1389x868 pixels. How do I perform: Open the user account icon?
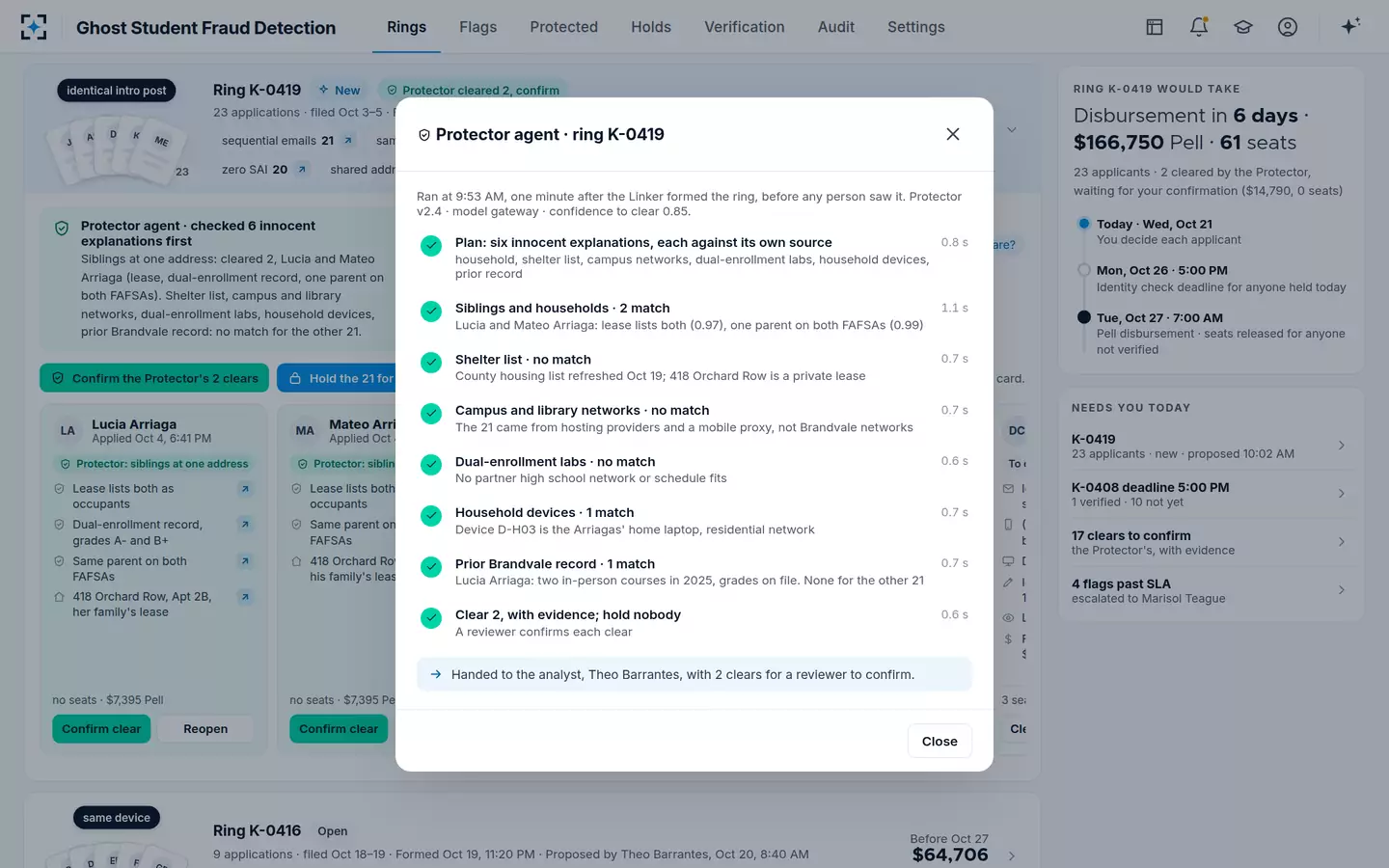(x=1288, y=27)
